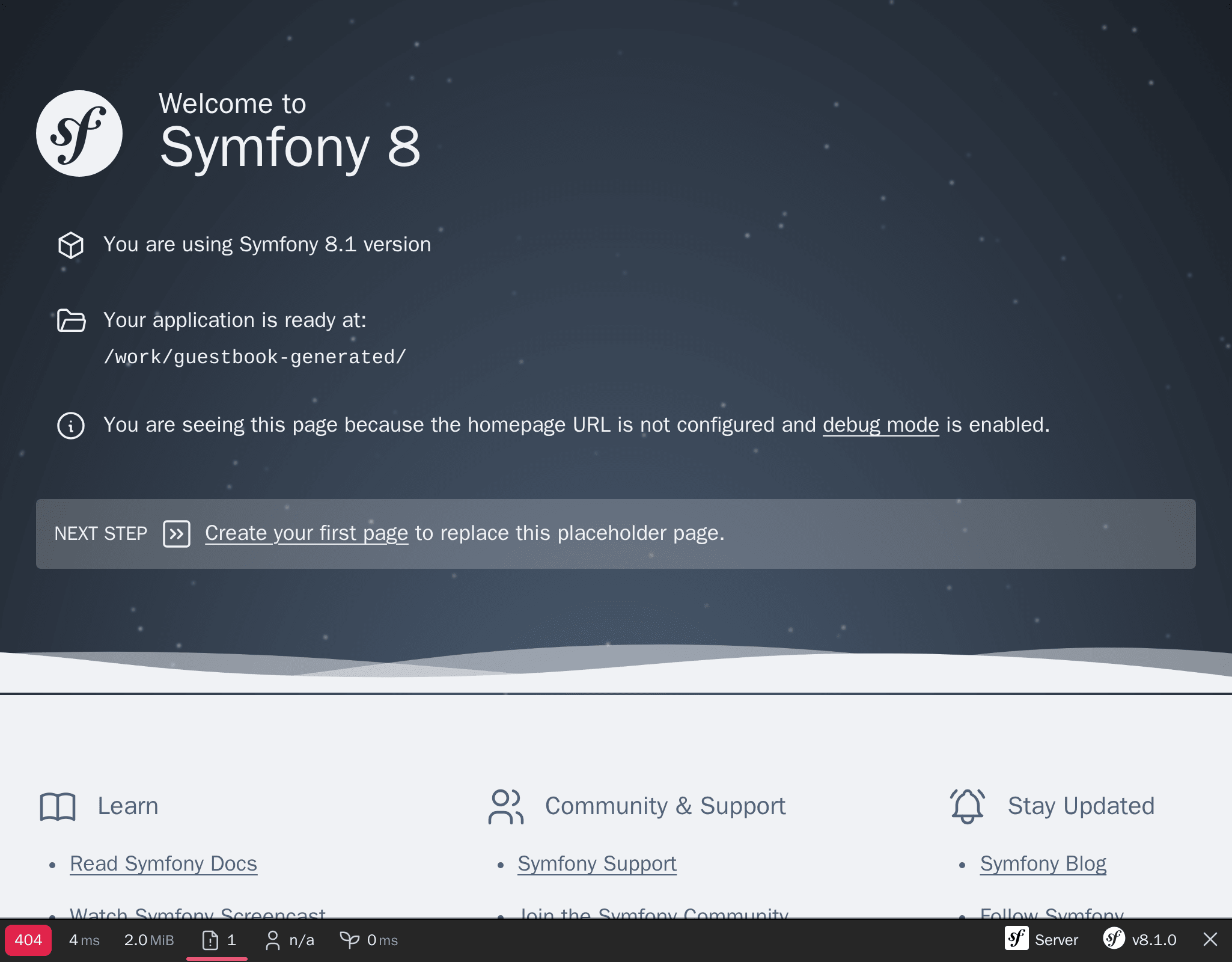Open the Create your first page link
This screenshot has height=962, width=1232.
(x=306, y=533)
